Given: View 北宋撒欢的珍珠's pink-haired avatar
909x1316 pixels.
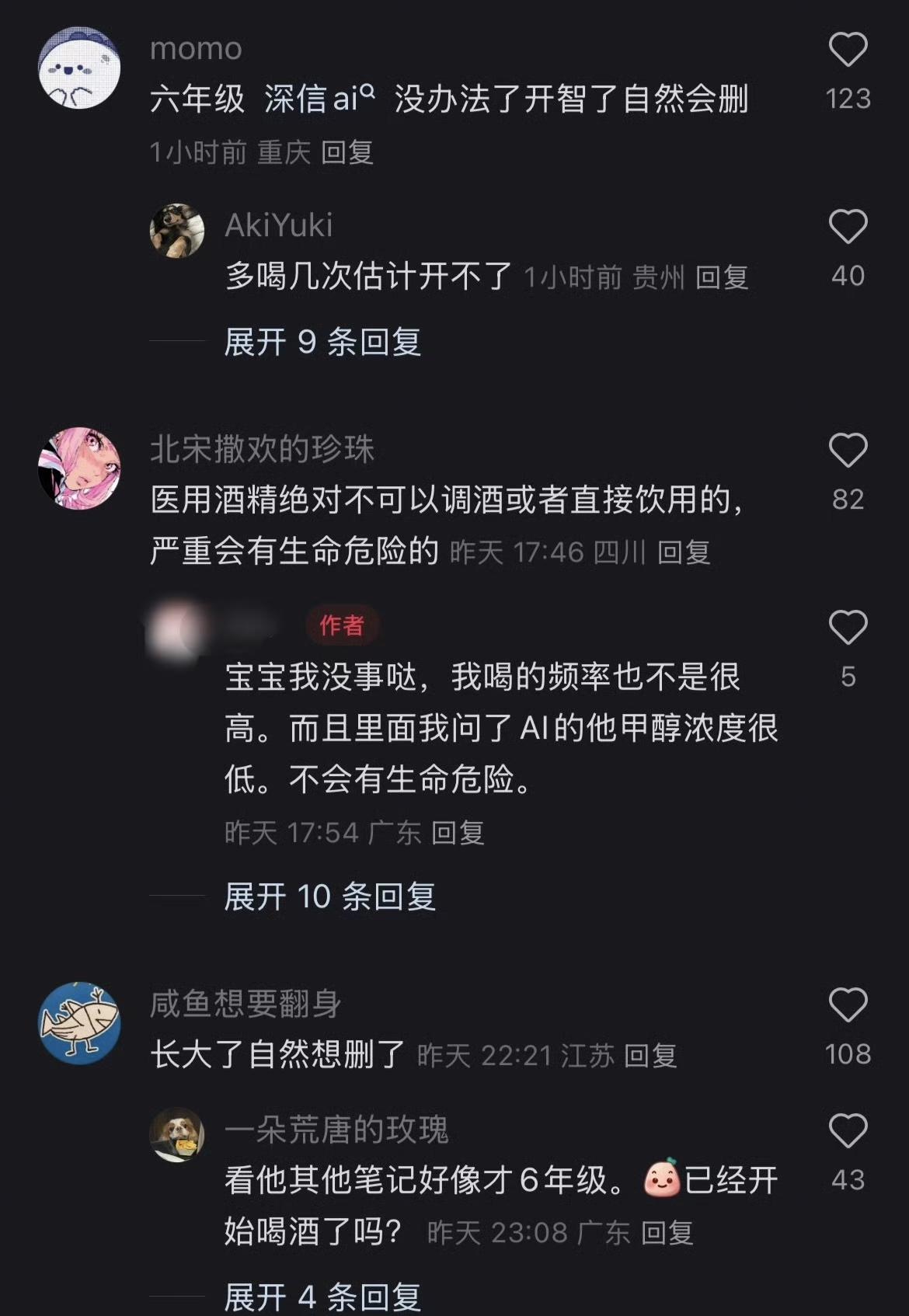Looking at the screenshot, I should (x=79, y=468).
